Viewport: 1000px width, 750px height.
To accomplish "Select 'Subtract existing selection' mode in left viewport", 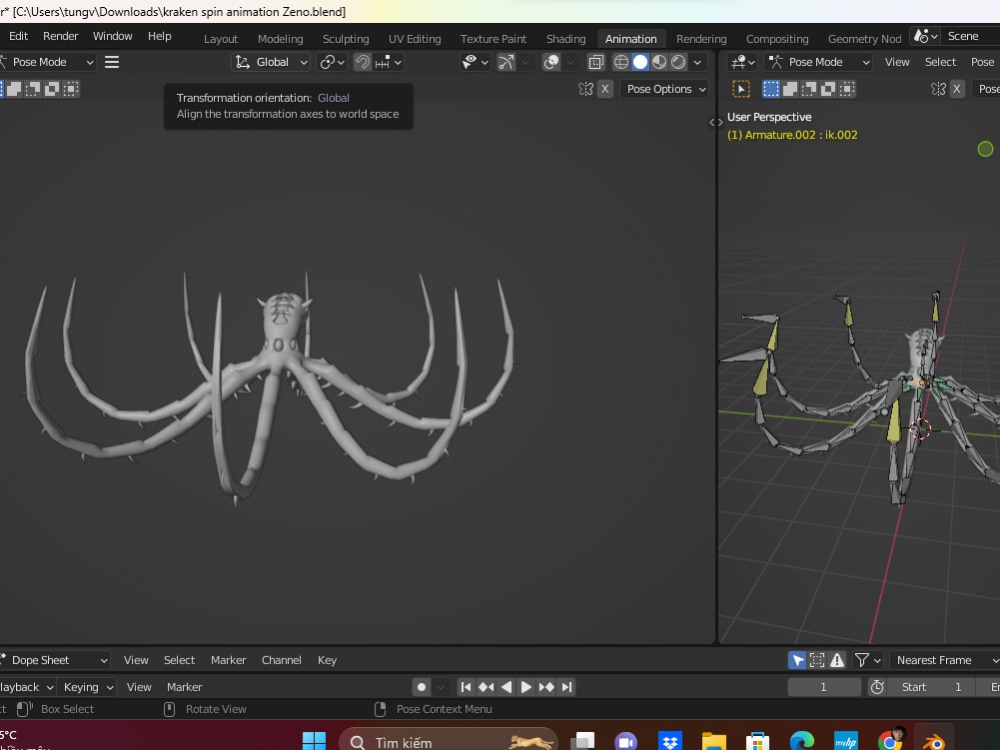I will pos(33,89).
